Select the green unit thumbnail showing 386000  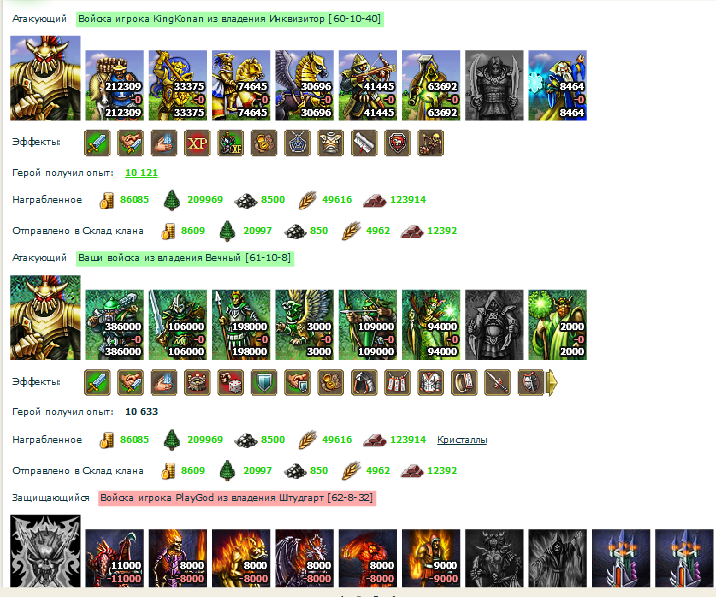click(x=115, y=325)
